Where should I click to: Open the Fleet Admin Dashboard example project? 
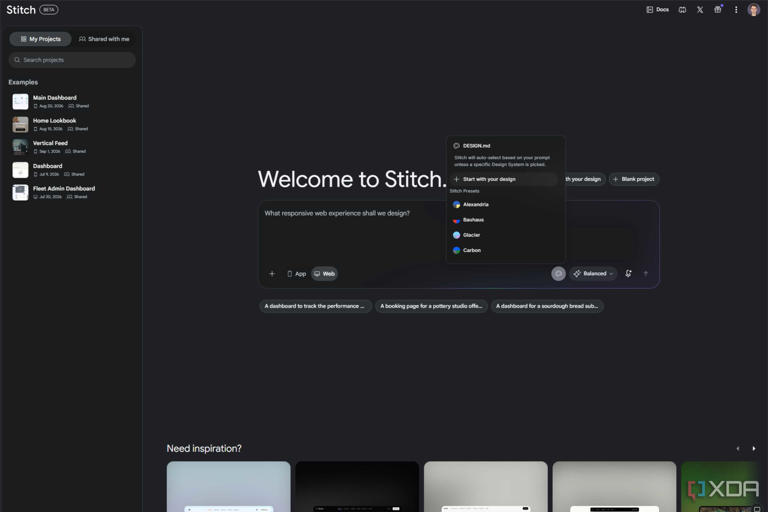(x=72, y=192)
